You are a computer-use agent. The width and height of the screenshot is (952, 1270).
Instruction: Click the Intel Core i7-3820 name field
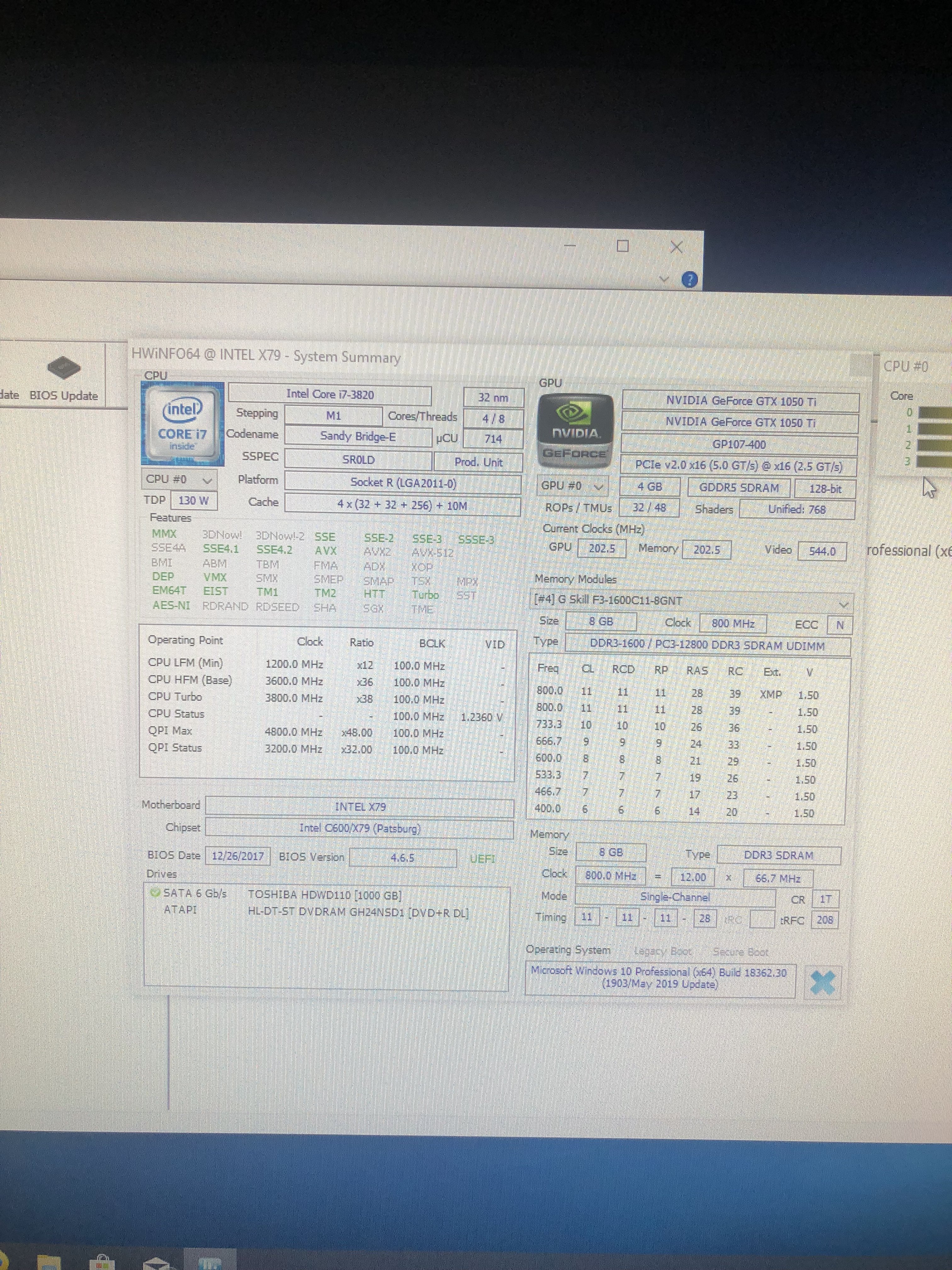pyautogui.click(x=330, y=394)
